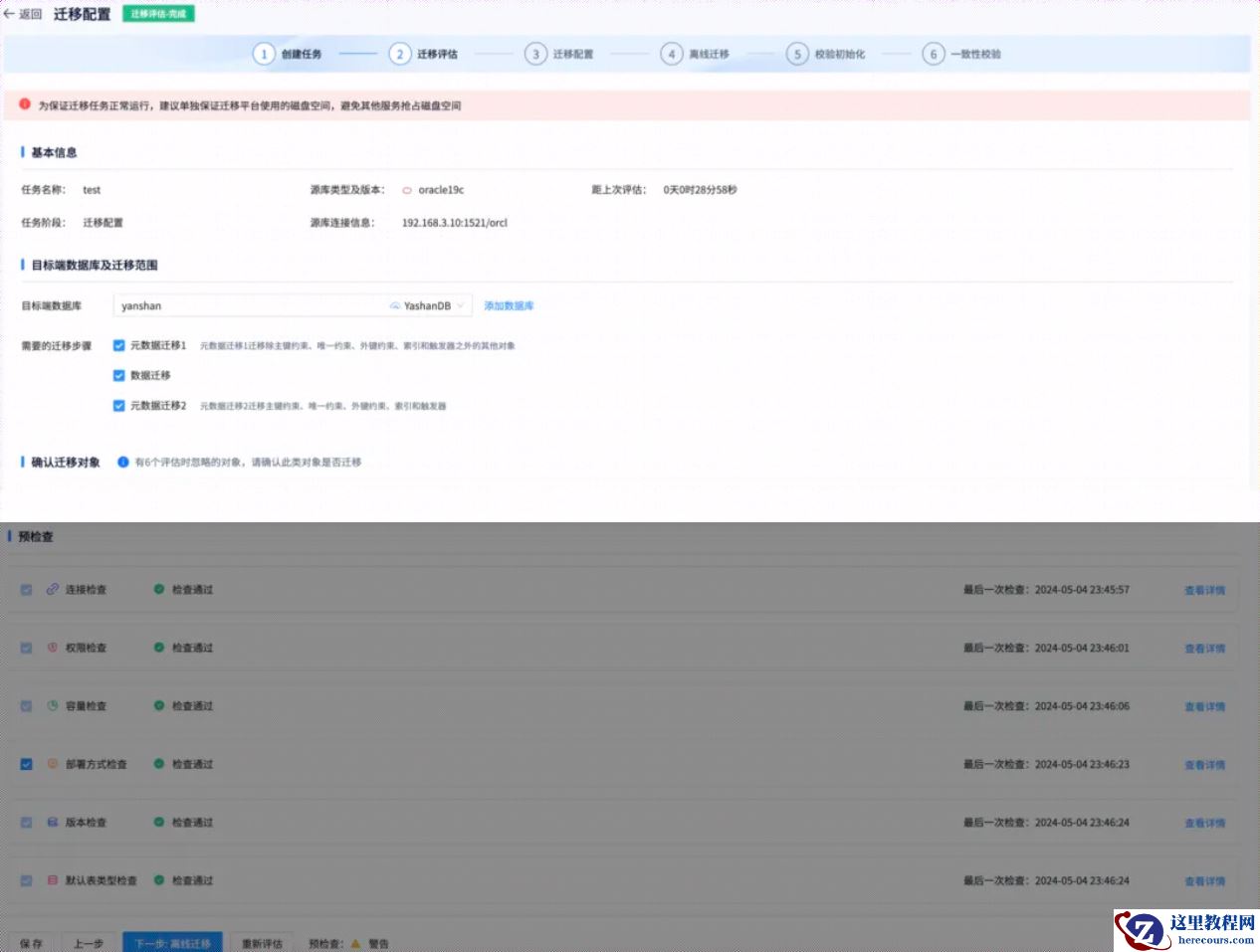Click the green pass icon in the 版本检查 row
This screenshot has height=952, width=1260.
click(x=159, y=822)
